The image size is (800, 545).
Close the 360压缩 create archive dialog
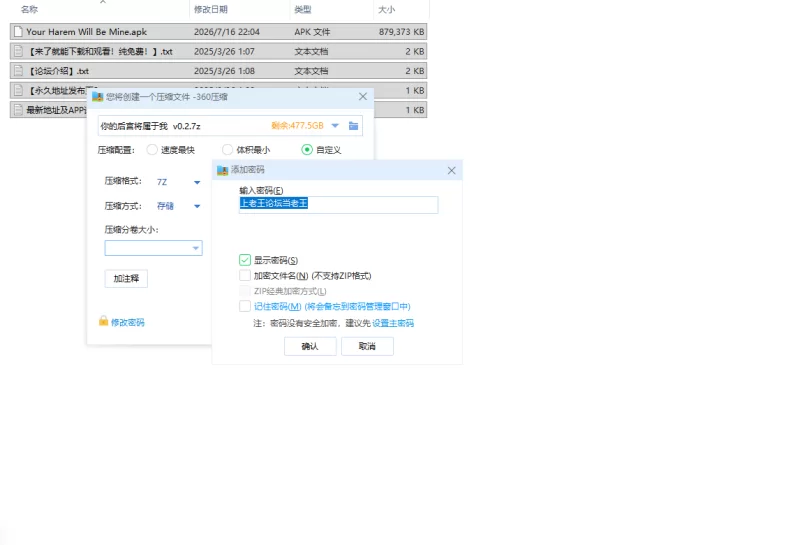(x=363, y=96)
